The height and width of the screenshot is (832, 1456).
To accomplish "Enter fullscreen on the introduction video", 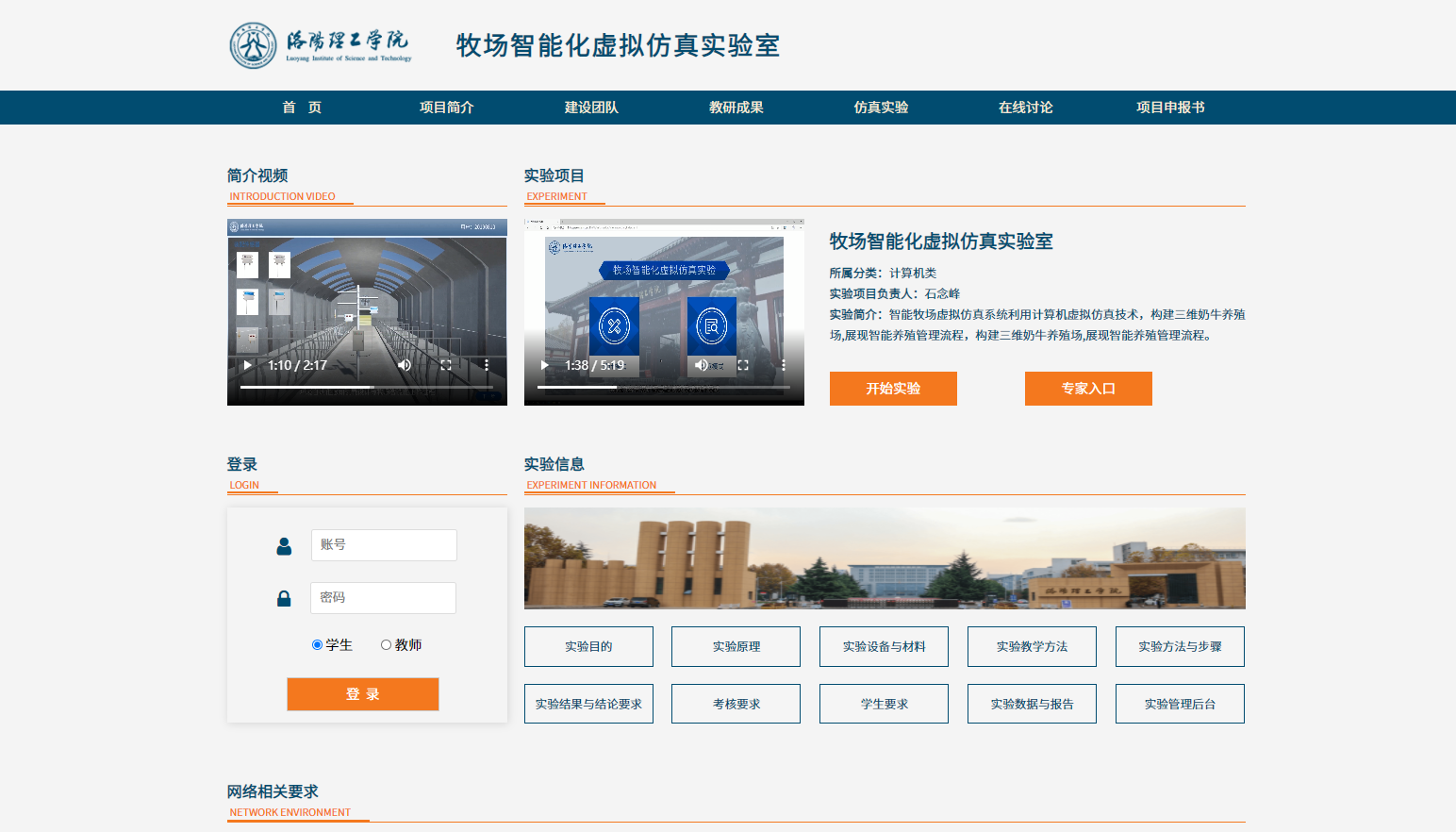I will click(x=446, y=365).
